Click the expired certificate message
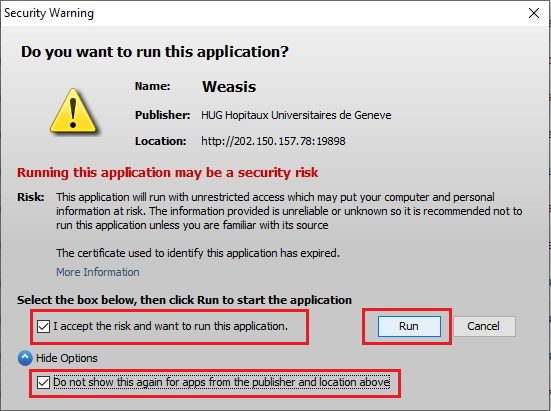The width and height of the screenshot is (551, 411). coord(198,253)
